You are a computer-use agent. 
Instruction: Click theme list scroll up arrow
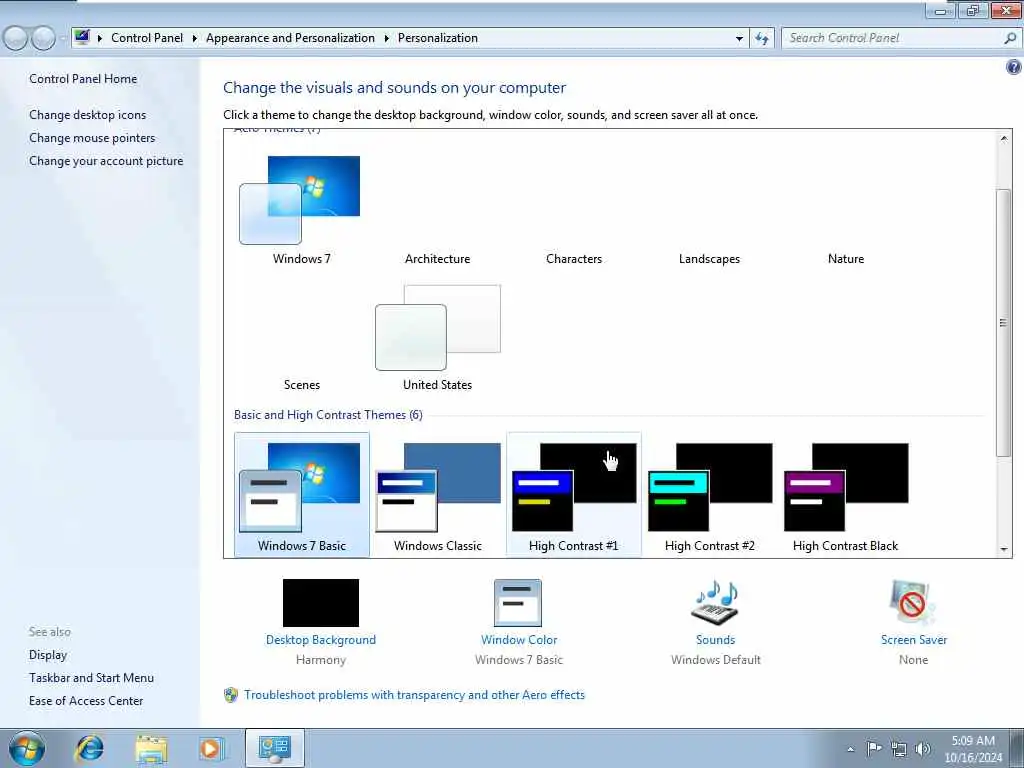coord(1004,138)
